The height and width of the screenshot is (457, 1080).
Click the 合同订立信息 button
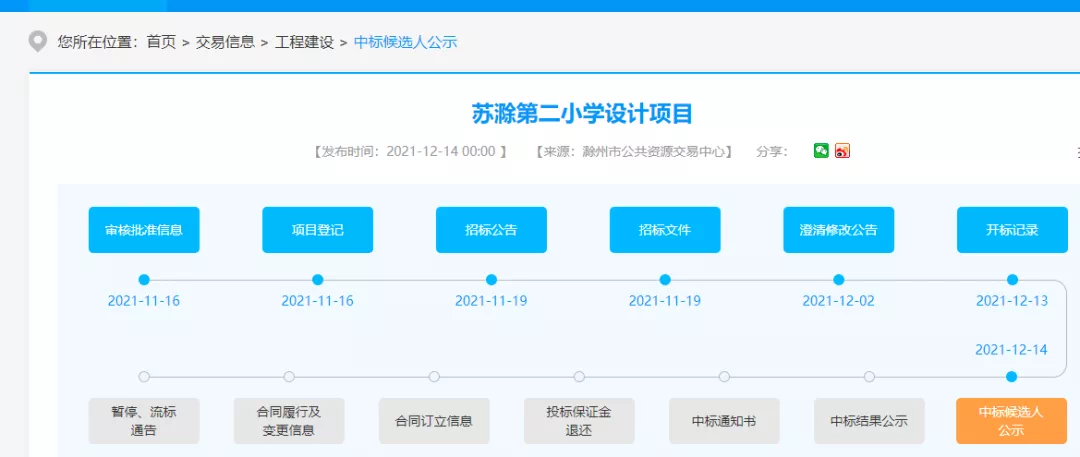(434, 421)
